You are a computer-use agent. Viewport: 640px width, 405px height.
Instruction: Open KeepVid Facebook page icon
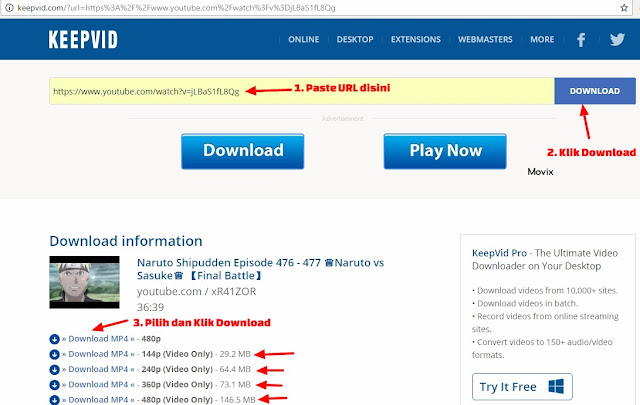(581, 40)
